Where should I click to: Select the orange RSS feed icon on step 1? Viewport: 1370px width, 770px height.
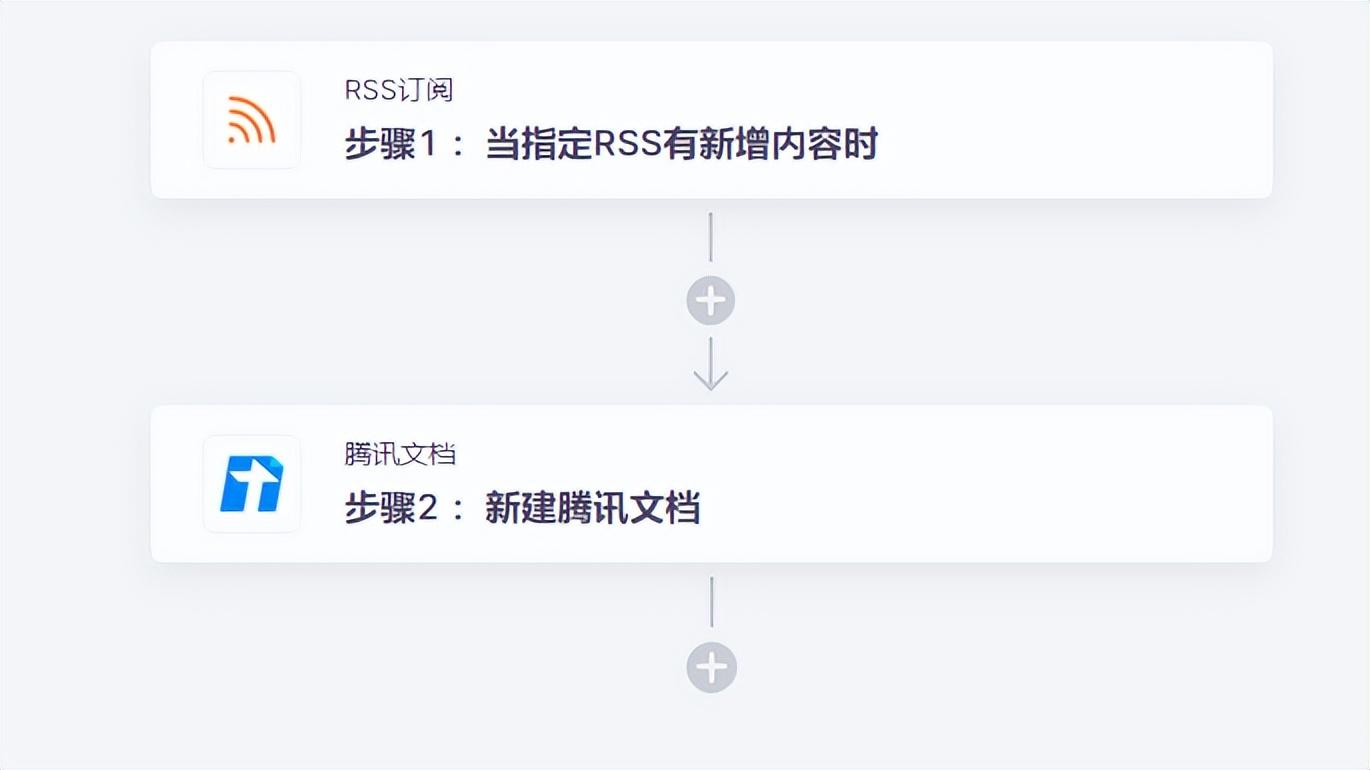(x=252, y=120)
